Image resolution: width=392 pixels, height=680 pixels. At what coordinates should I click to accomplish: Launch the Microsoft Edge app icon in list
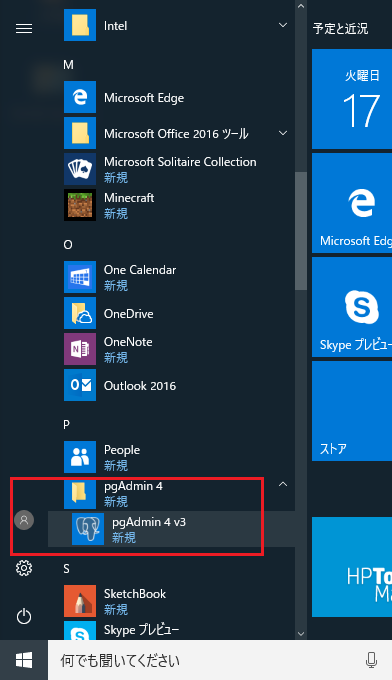click(x=80, y=97)
